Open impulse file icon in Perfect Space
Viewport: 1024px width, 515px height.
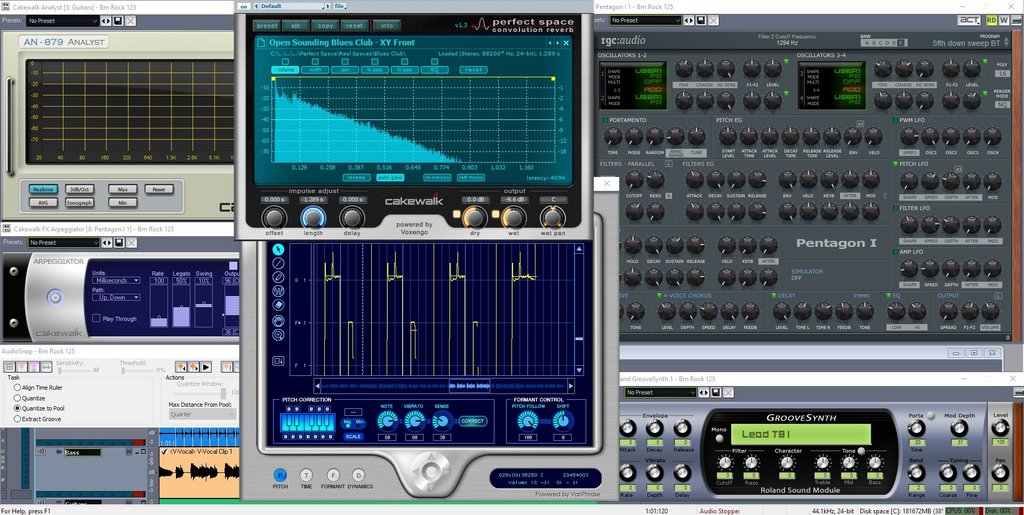262,42
